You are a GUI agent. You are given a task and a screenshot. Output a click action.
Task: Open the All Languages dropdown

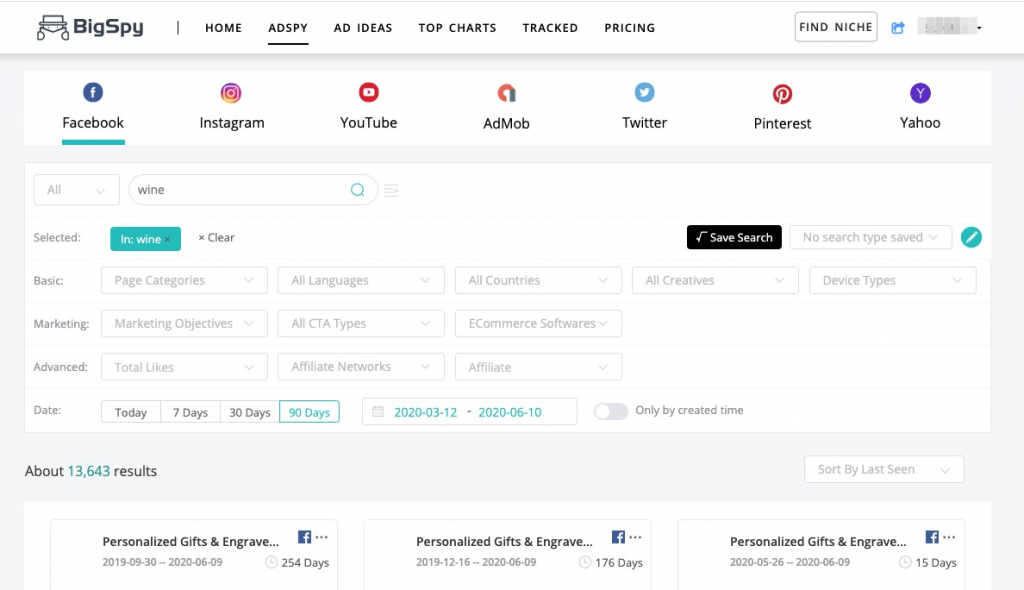(361, 280)
